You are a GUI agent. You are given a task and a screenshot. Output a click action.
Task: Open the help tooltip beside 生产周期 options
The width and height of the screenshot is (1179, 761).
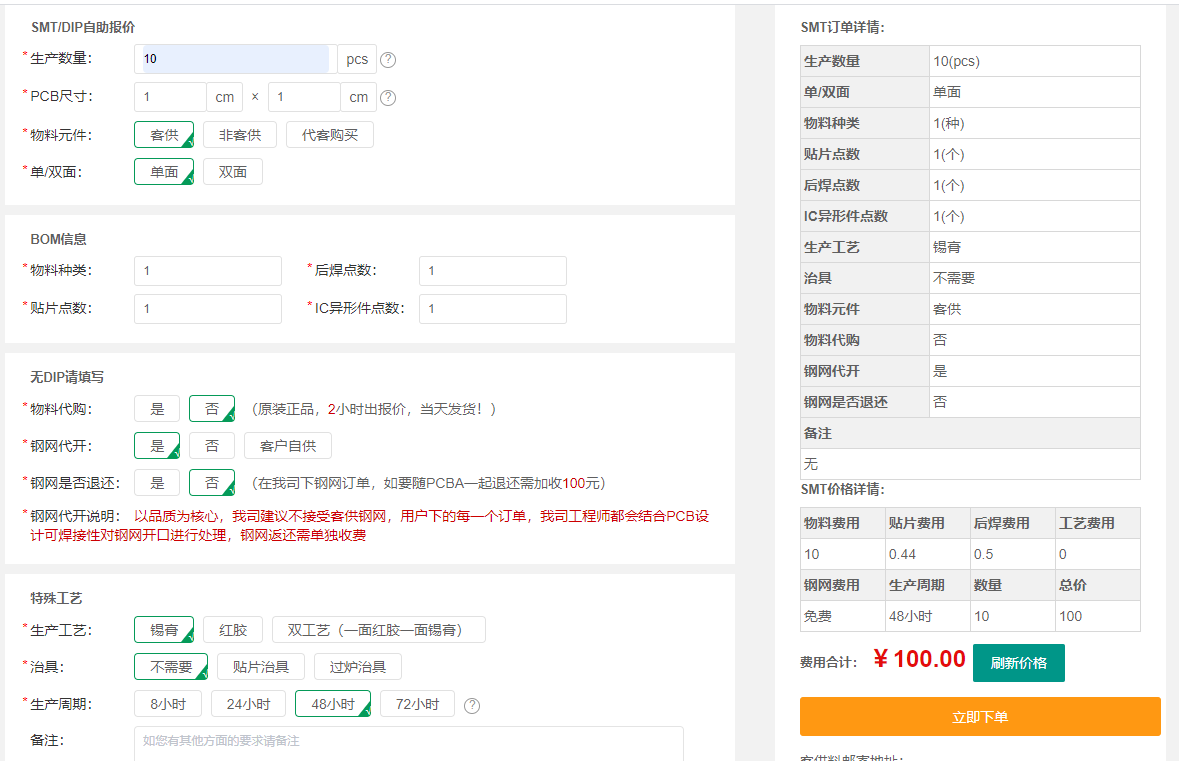coord(471,705)
